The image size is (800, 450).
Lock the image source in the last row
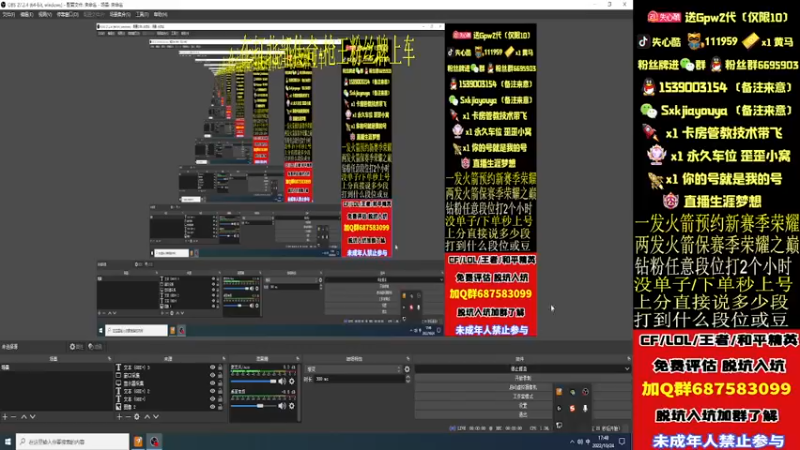(x=220, y=407)
